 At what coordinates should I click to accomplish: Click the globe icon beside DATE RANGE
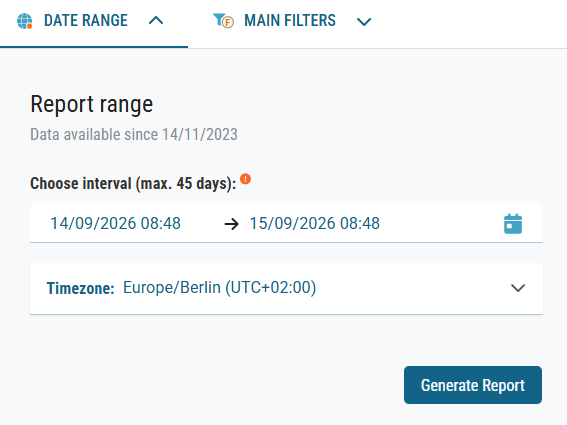pos(25,21)
